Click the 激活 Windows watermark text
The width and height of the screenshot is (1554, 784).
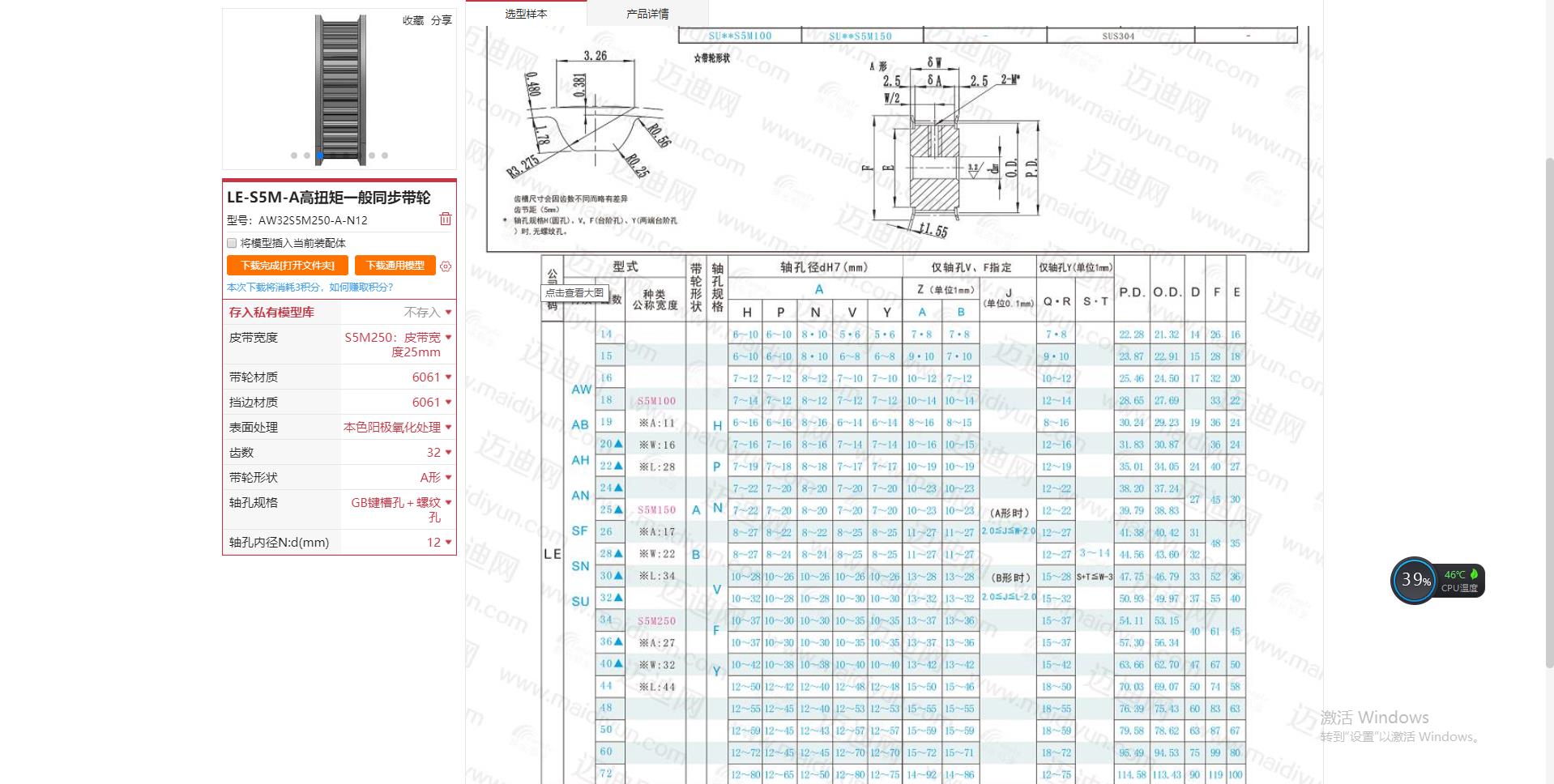1374,718
